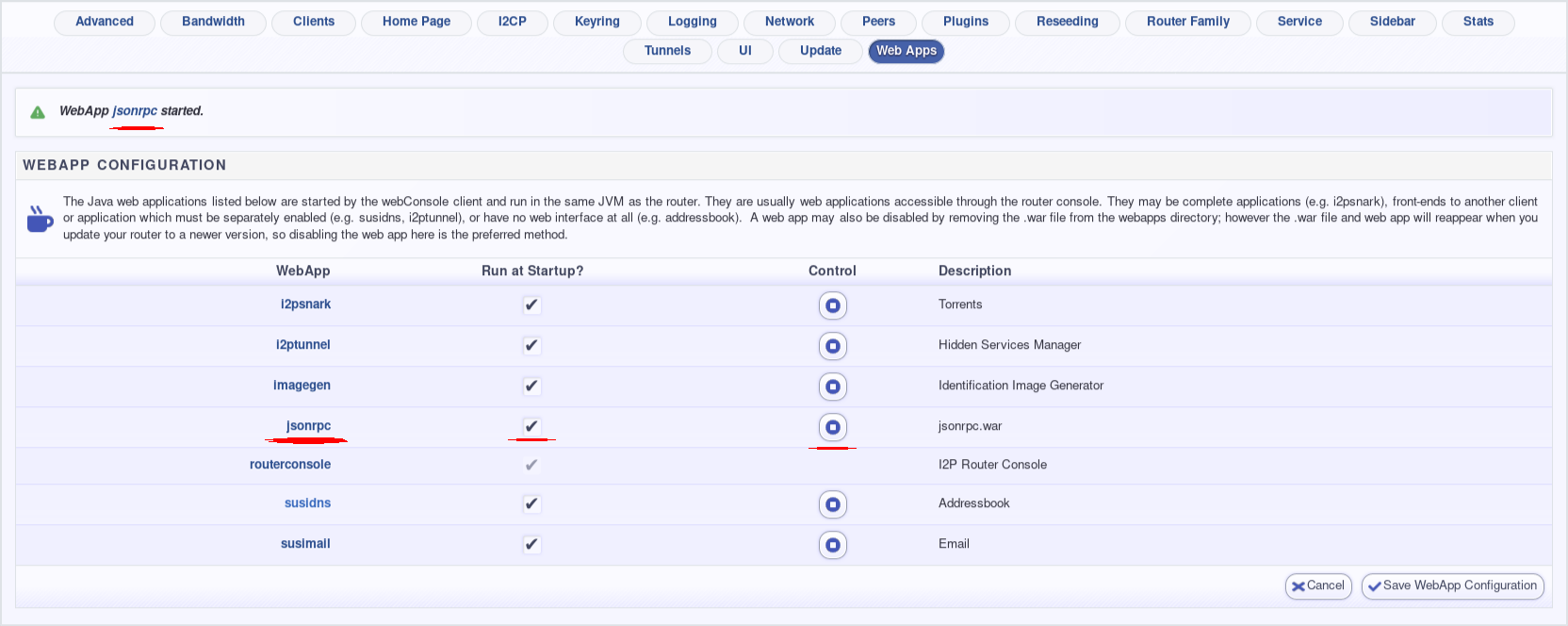Click the 'jsonrpc.war' description text

(970, 426)
